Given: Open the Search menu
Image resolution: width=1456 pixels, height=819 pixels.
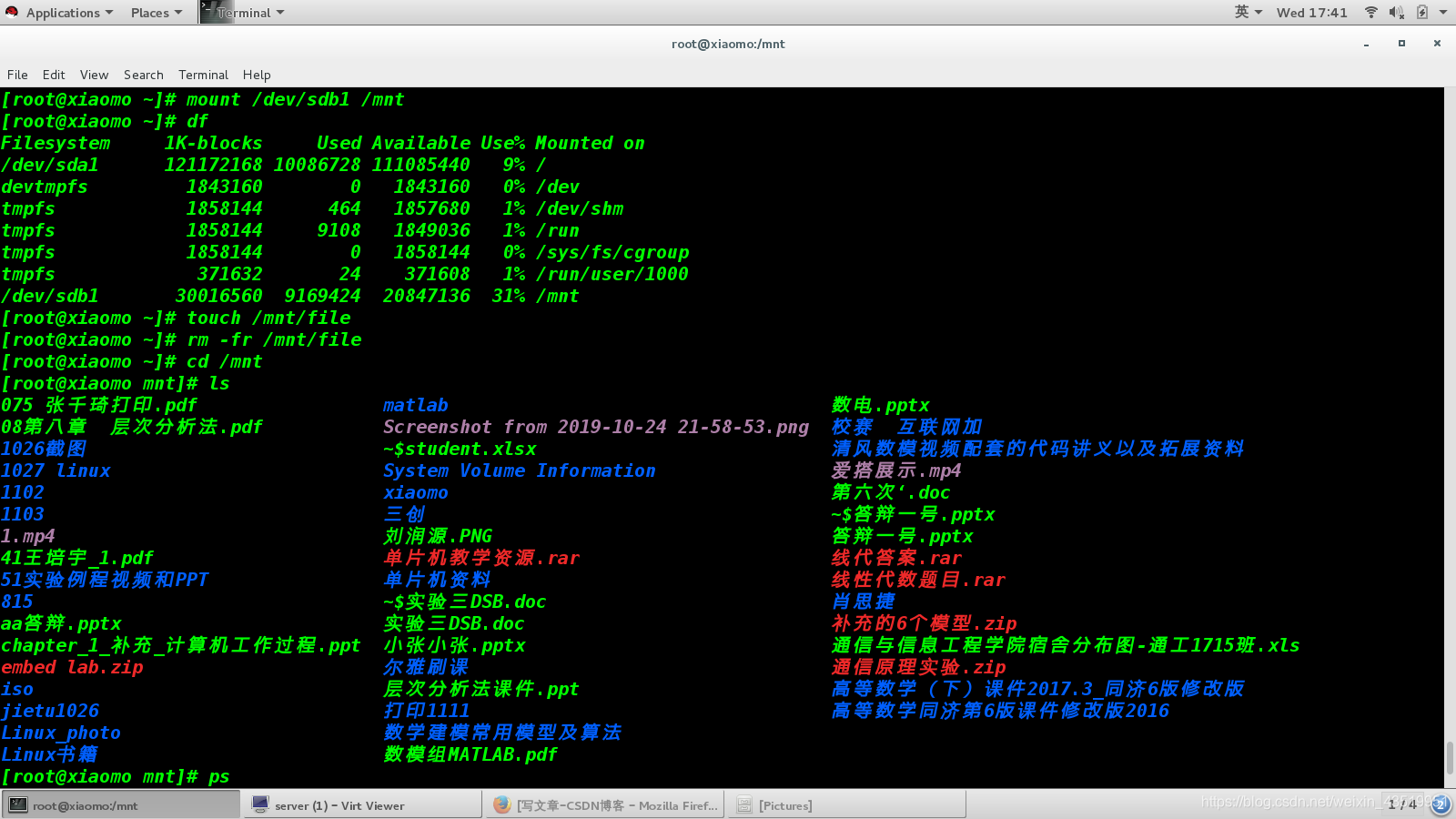Looking at the screenshot, I should click(144, 75).
